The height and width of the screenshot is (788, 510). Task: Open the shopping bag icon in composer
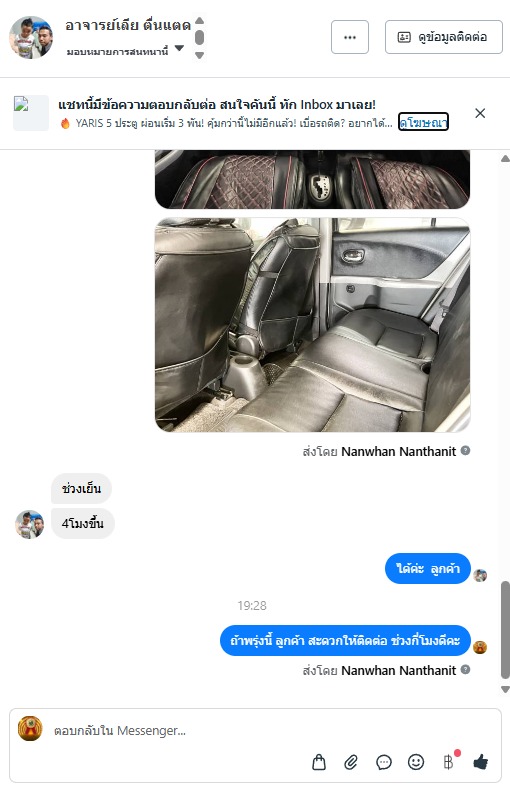[x=319, y=762]
